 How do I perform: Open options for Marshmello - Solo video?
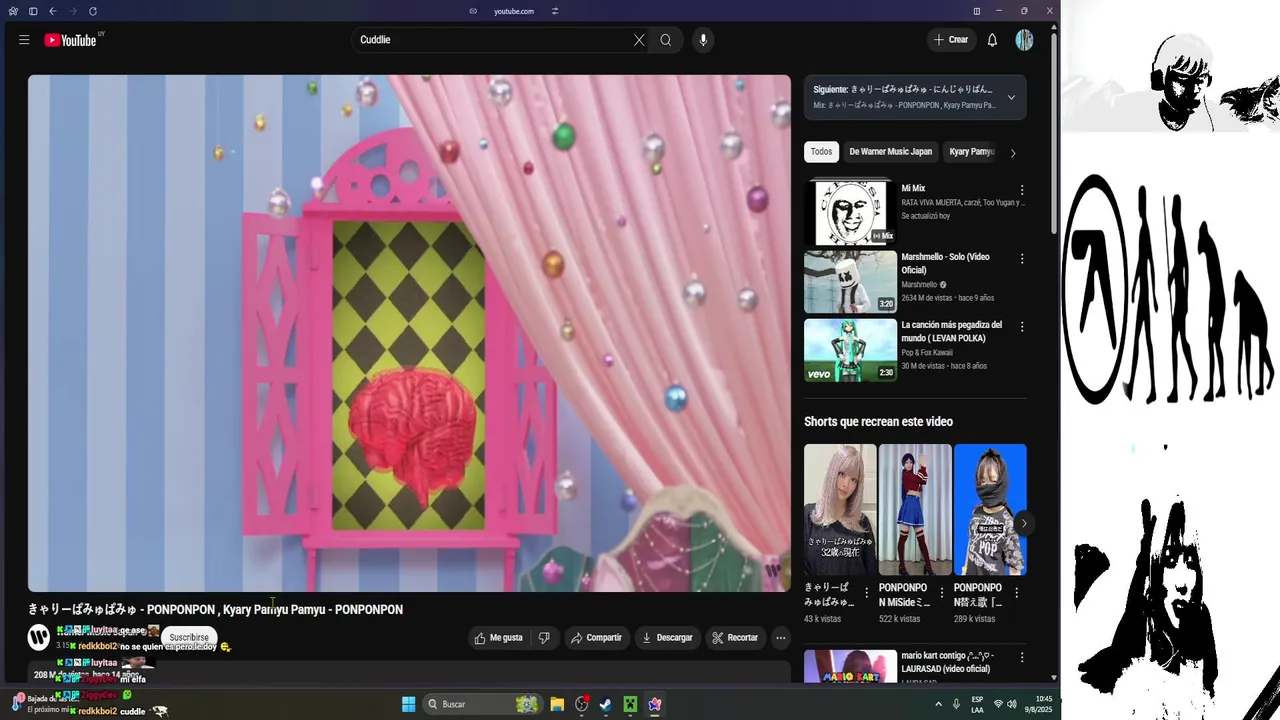[x=1022, y=258]
